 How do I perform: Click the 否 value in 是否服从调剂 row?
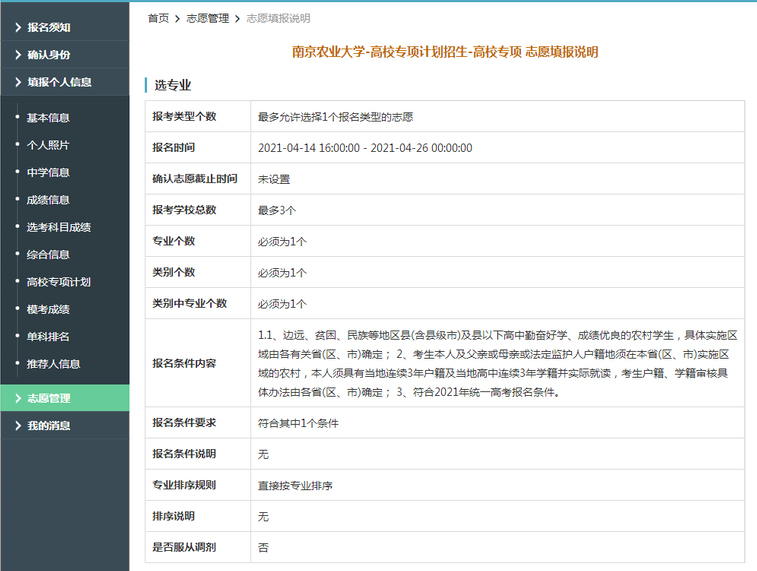[263, 548]
